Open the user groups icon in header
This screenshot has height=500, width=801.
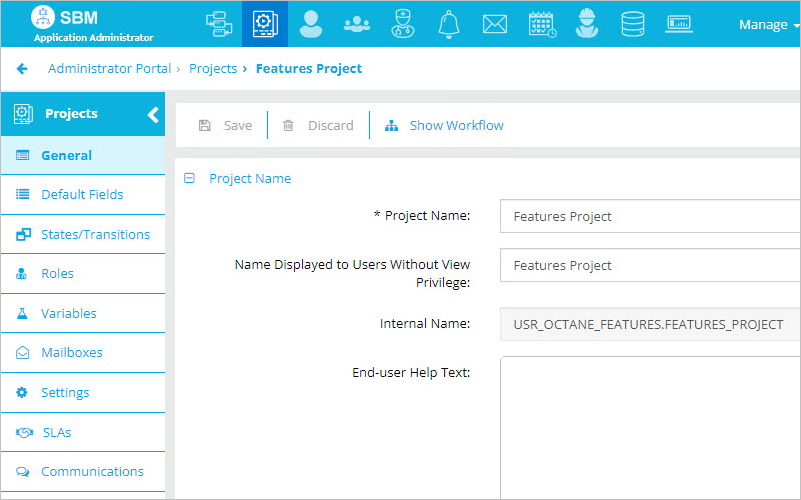pyautogui.click(x=356, y=24)
